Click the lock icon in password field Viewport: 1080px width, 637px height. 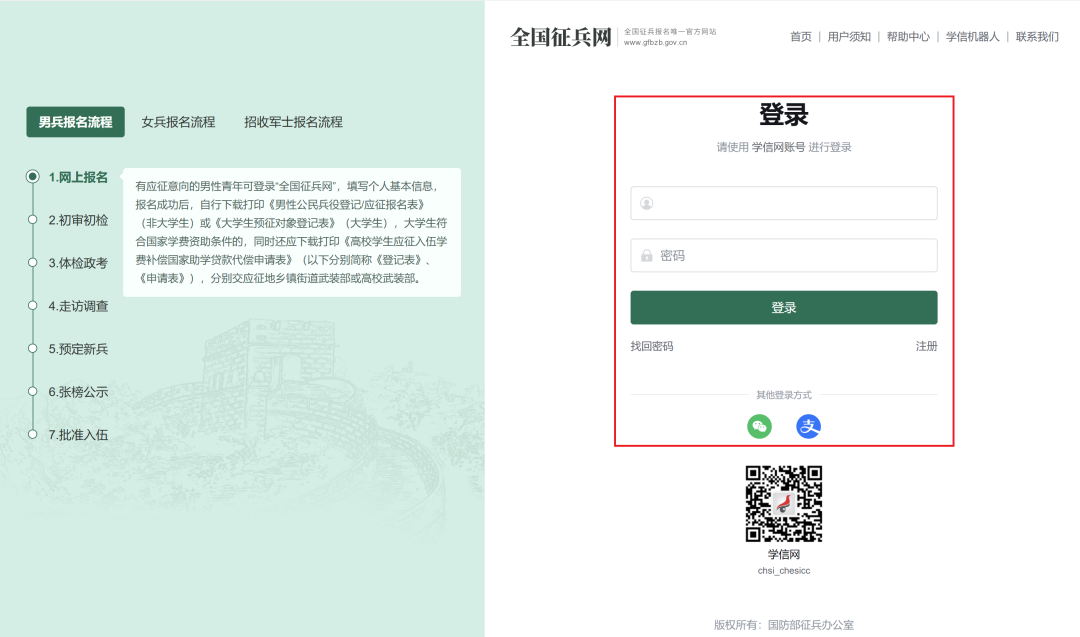click(x=647, y=256)
